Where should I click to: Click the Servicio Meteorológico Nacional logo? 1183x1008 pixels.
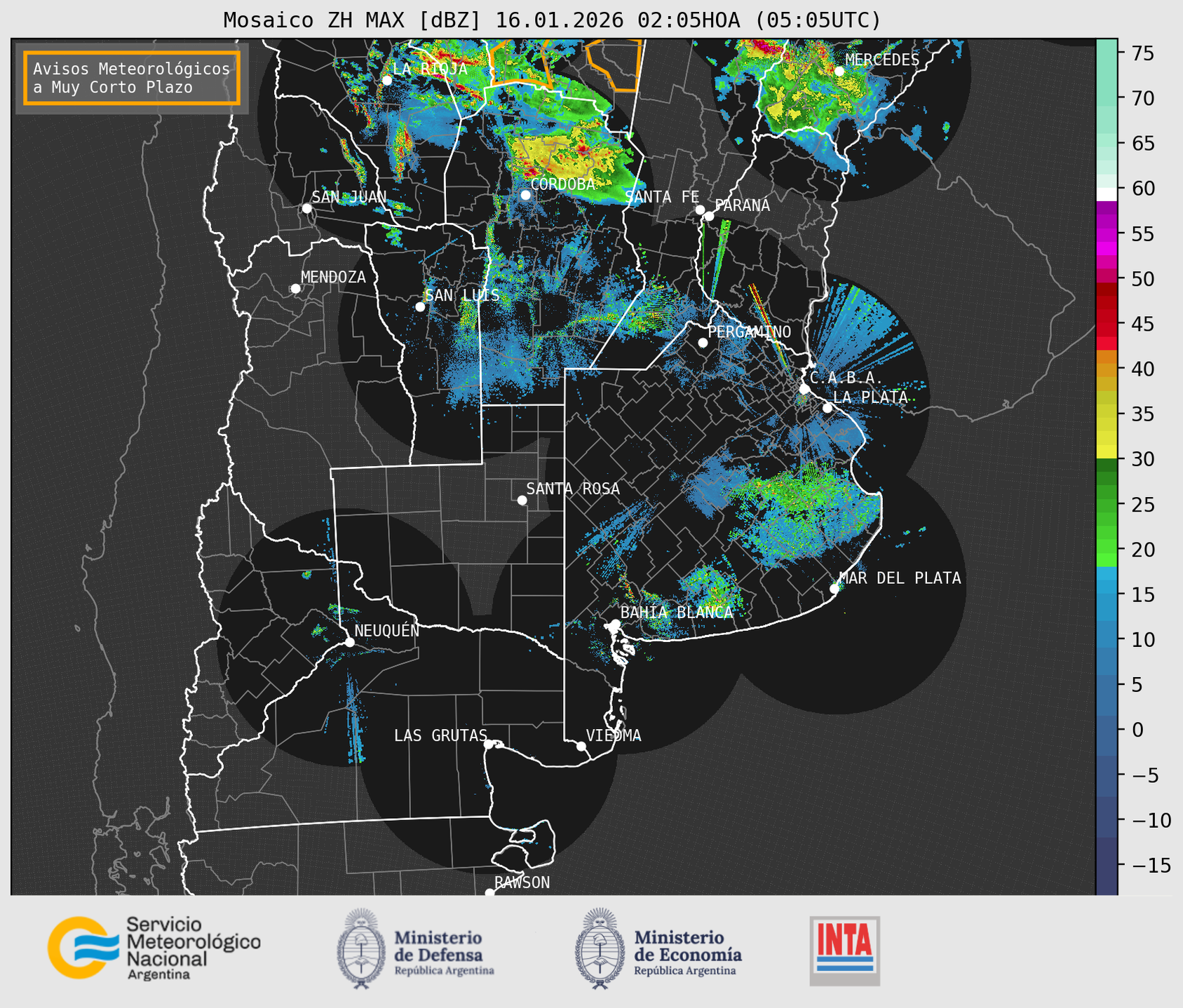coord(154,948)
